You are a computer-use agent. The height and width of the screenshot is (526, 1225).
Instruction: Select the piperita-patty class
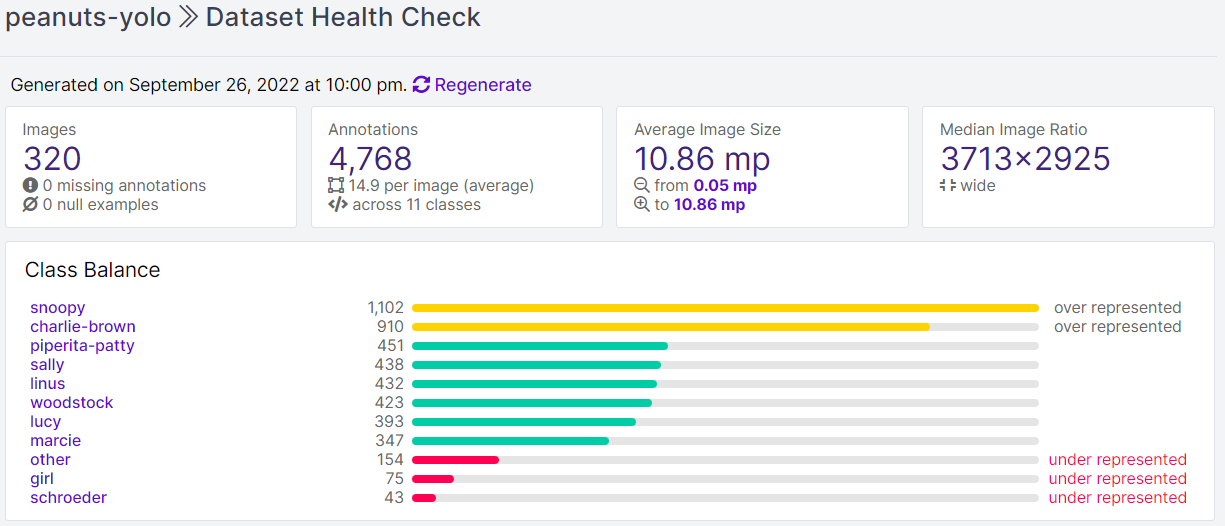pyautogui.click(x=82, y=346)
